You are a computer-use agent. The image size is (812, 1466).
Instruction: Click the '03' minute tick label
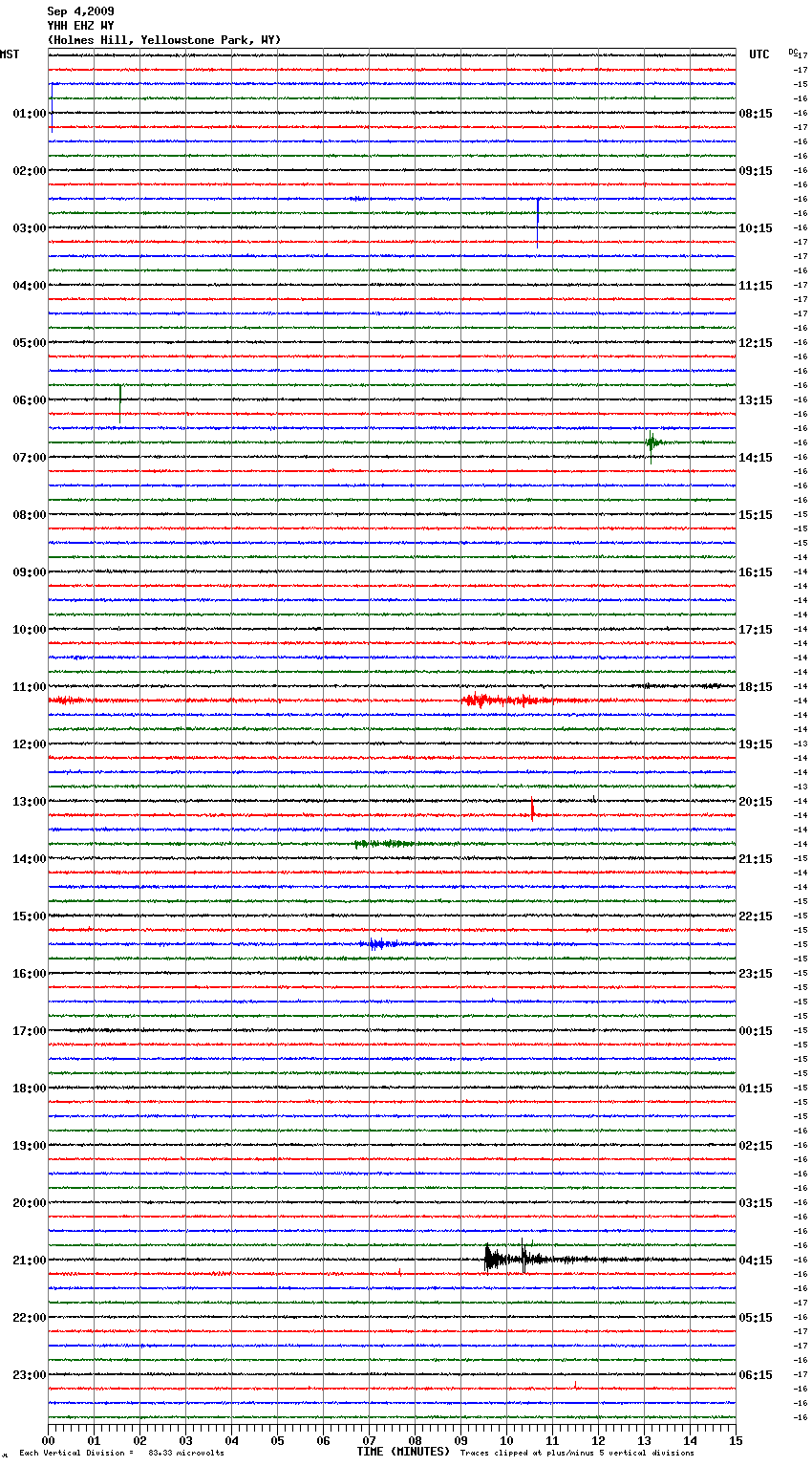click(185, 1440)
